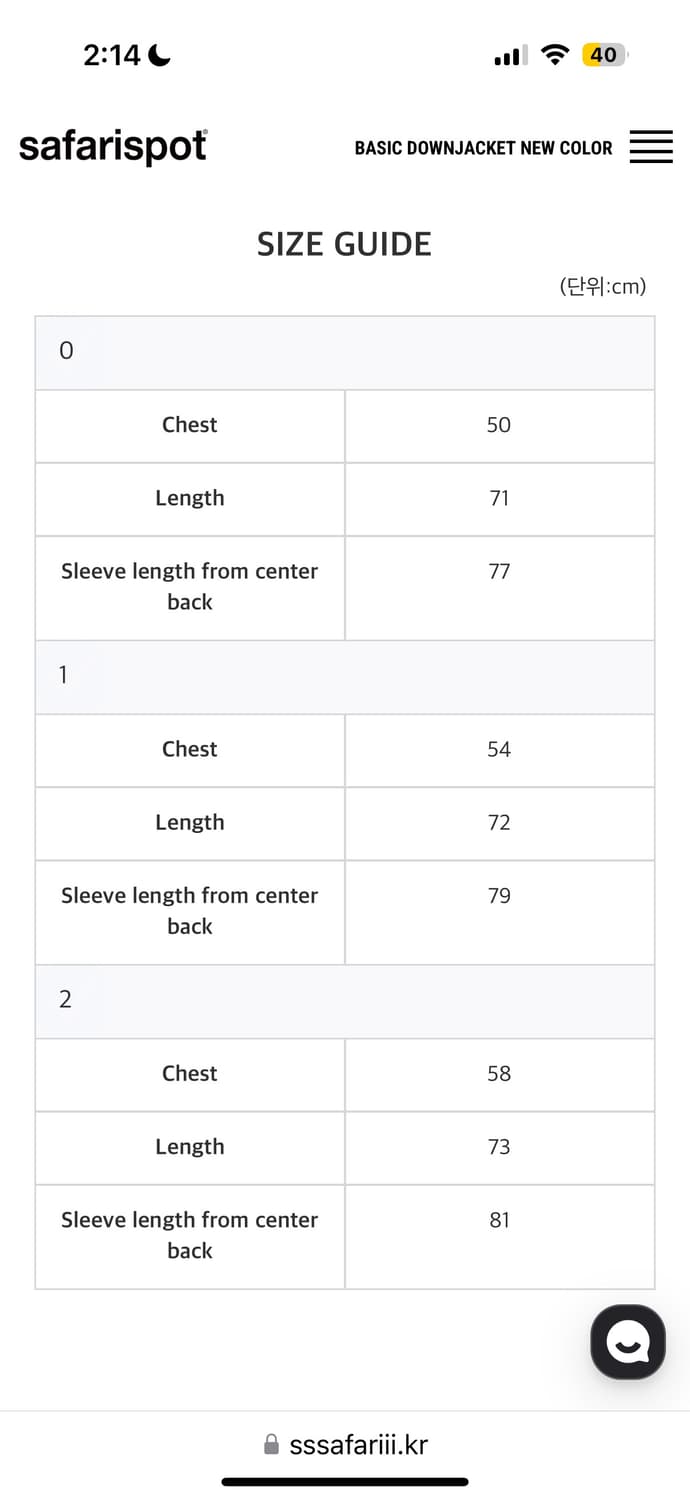Tap the moon focus mode icon

click(x=160, y=55)
